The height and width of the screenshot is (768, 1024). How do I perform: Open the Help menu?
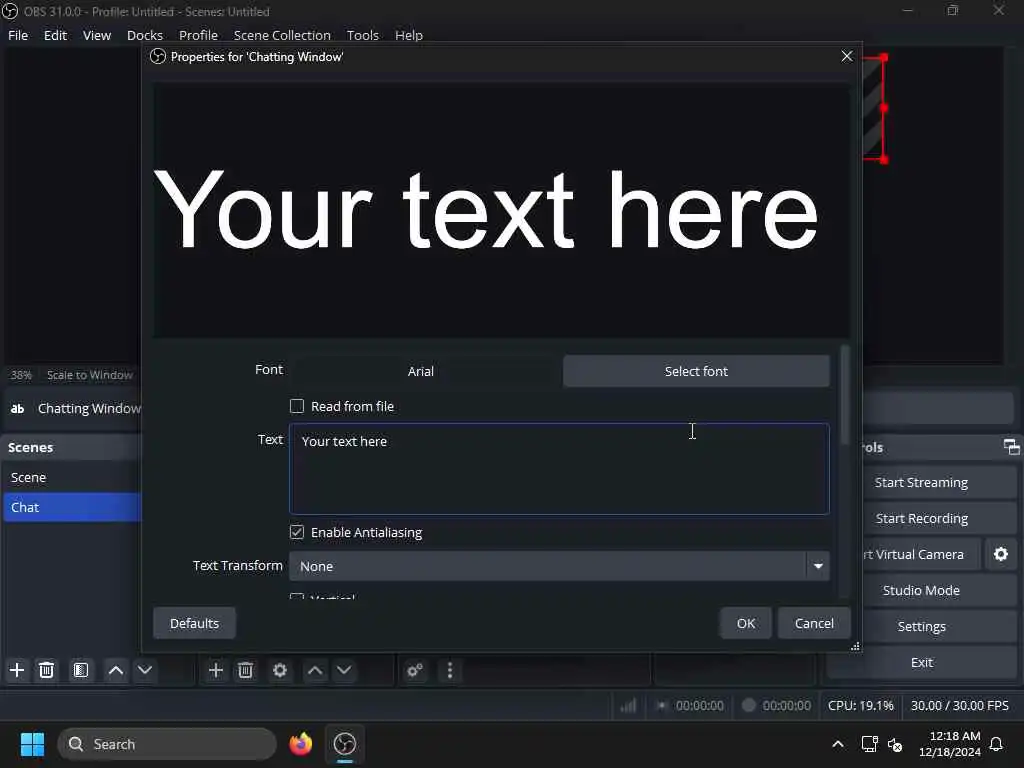[x=409, y=35]
